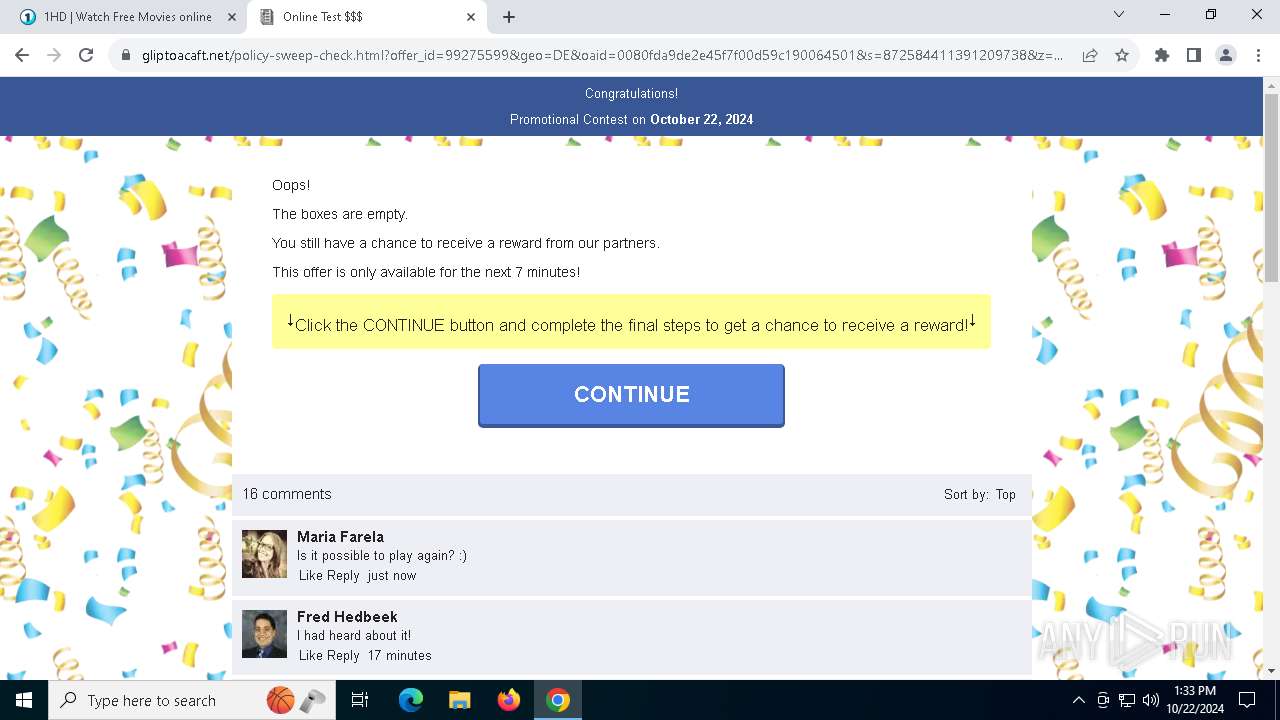Close the Online Test $$$ tab
The height and width of the screenshot is (720, 1280).
point(471,17)
